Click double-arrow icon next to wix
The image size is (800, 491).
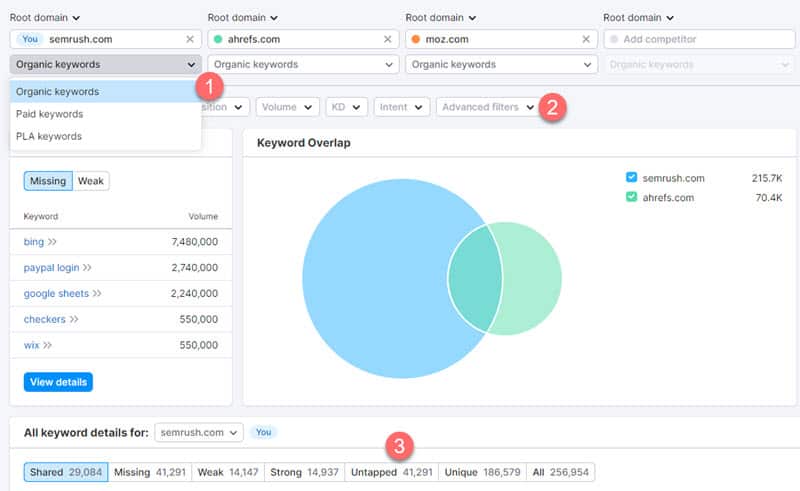[x=47, y=346]
